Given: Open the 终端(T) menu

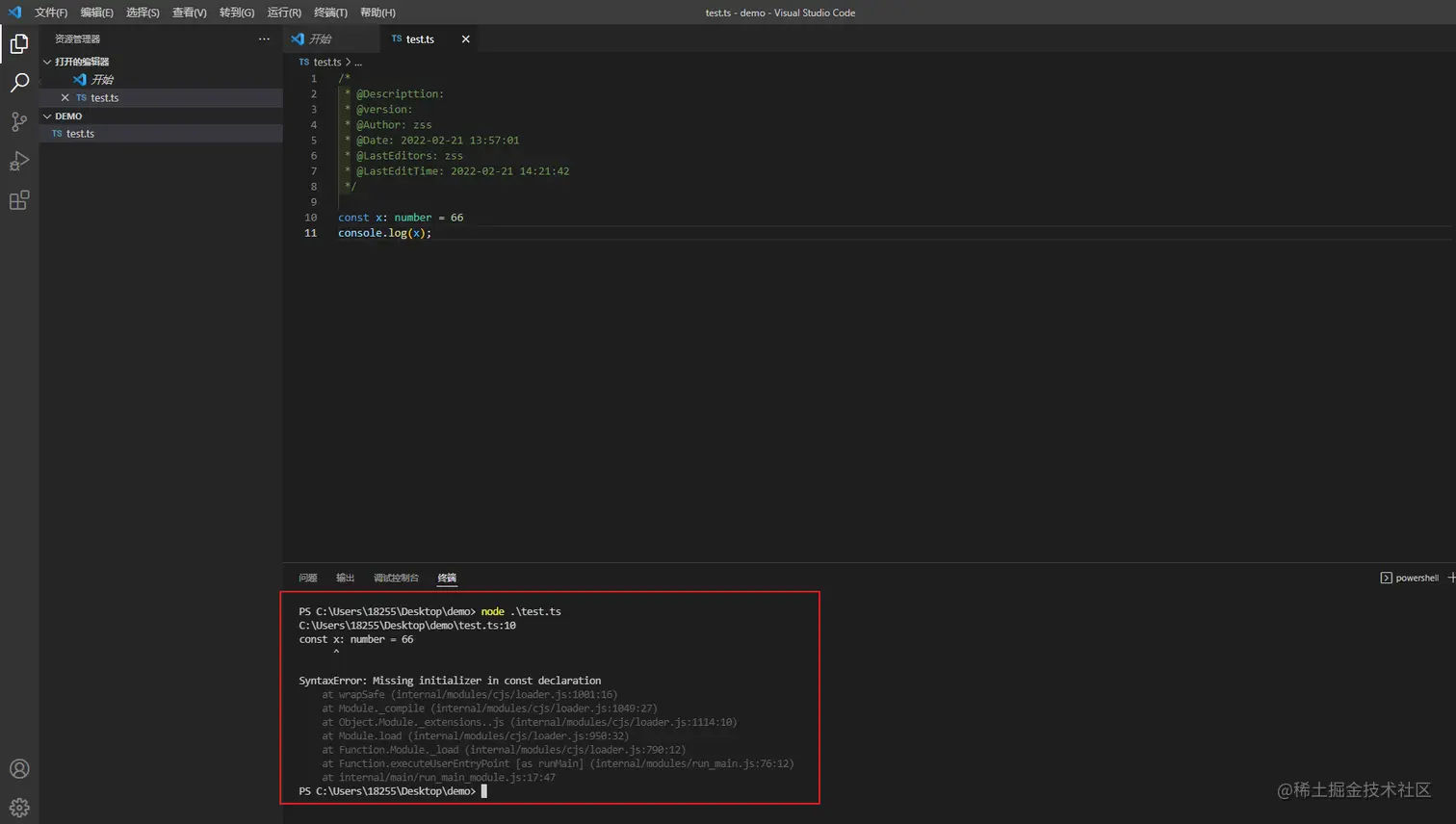Looking at the screenshot, I should click(330, 13).
